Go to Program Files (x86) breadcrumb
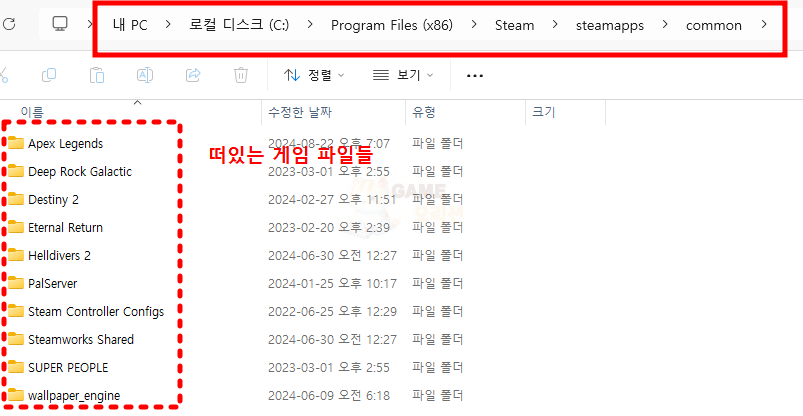The width and height of the screenshot is (803, 416). [392, 25]
